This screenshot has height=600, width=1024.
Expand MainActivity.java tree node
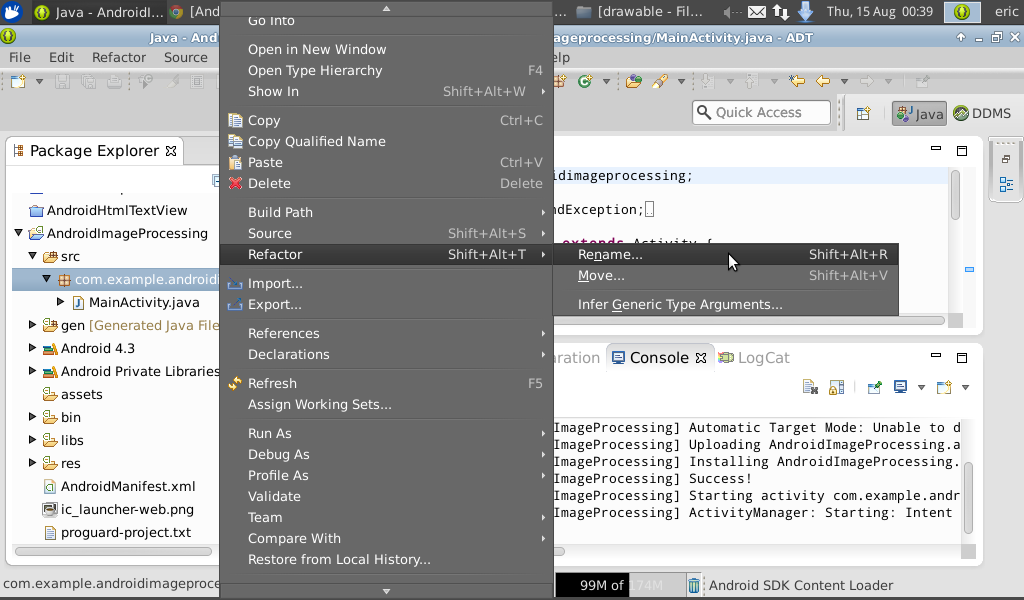61,302
